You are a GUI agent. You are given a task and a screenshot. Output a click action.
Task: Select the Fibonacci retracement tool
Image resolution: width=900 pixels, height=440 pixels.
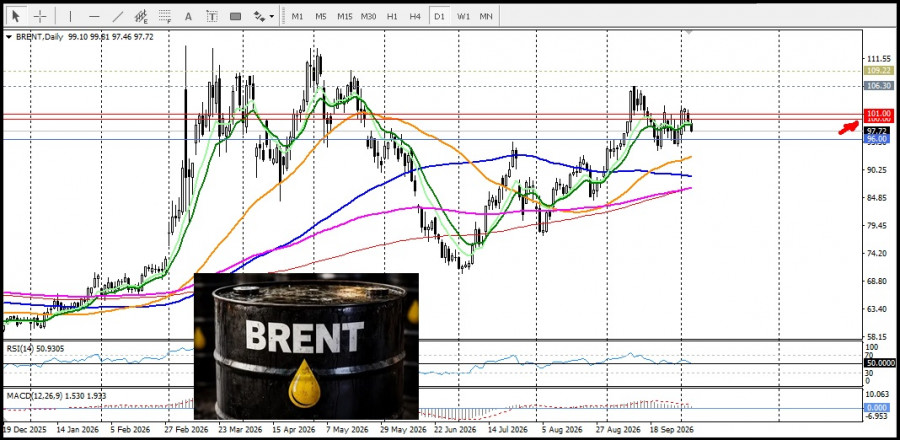tap(165, 16)
